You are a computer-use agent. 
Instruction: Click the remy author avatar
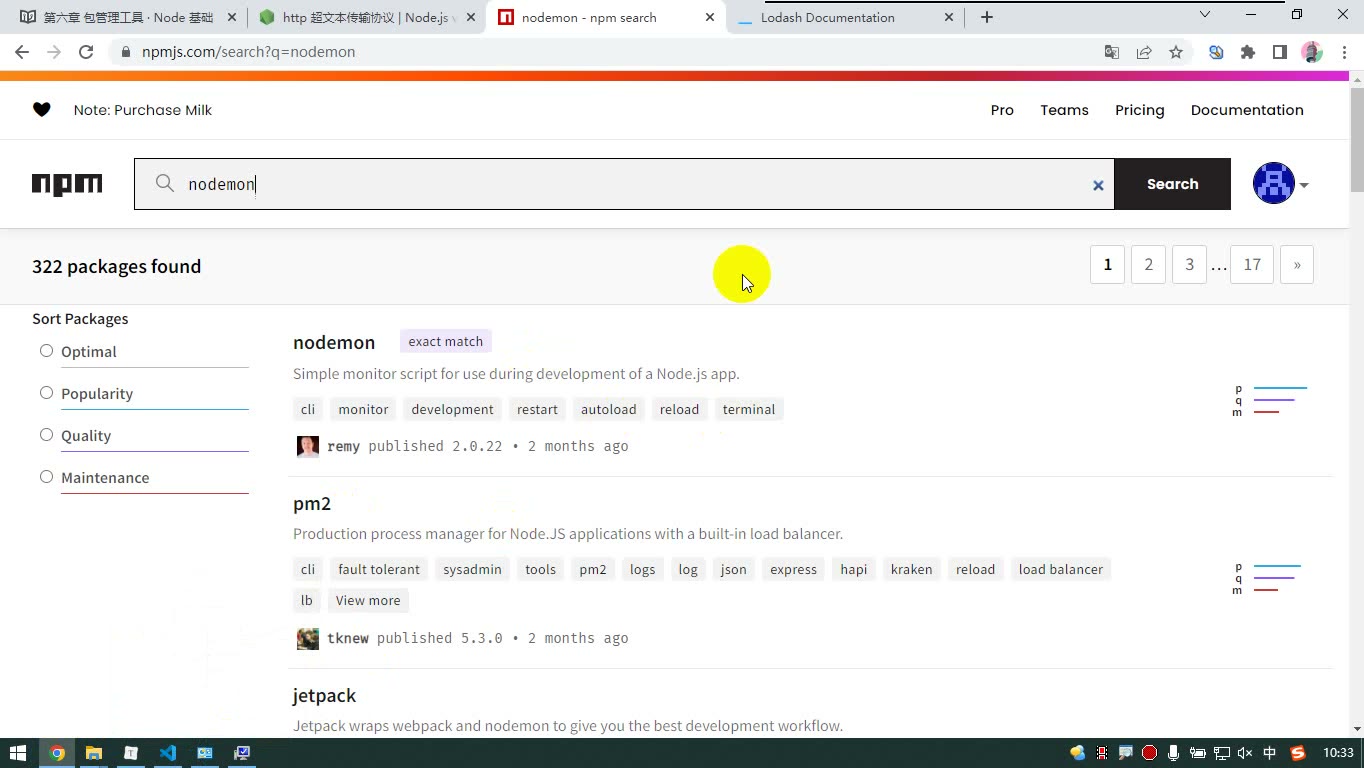pyautogui.click(x=308, y=446)
